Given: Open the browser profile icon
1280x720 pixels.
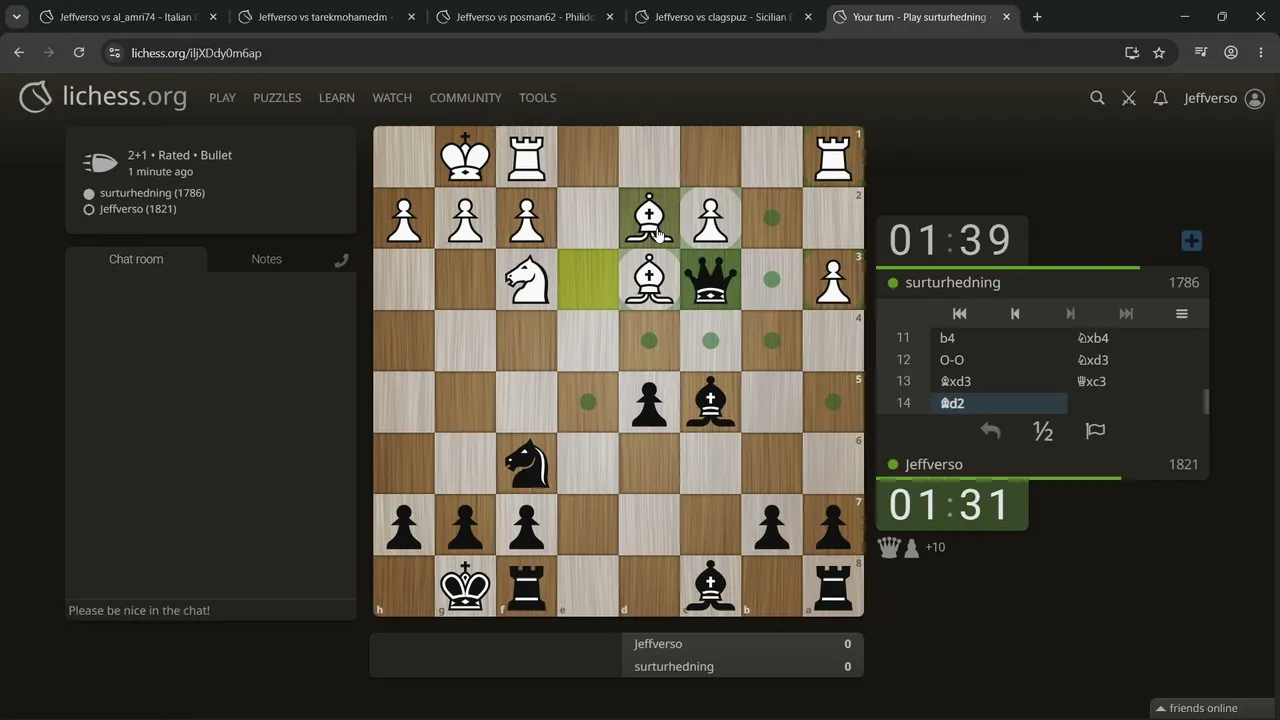Looking at the screenshot, I should click(x=1231, y=53).
